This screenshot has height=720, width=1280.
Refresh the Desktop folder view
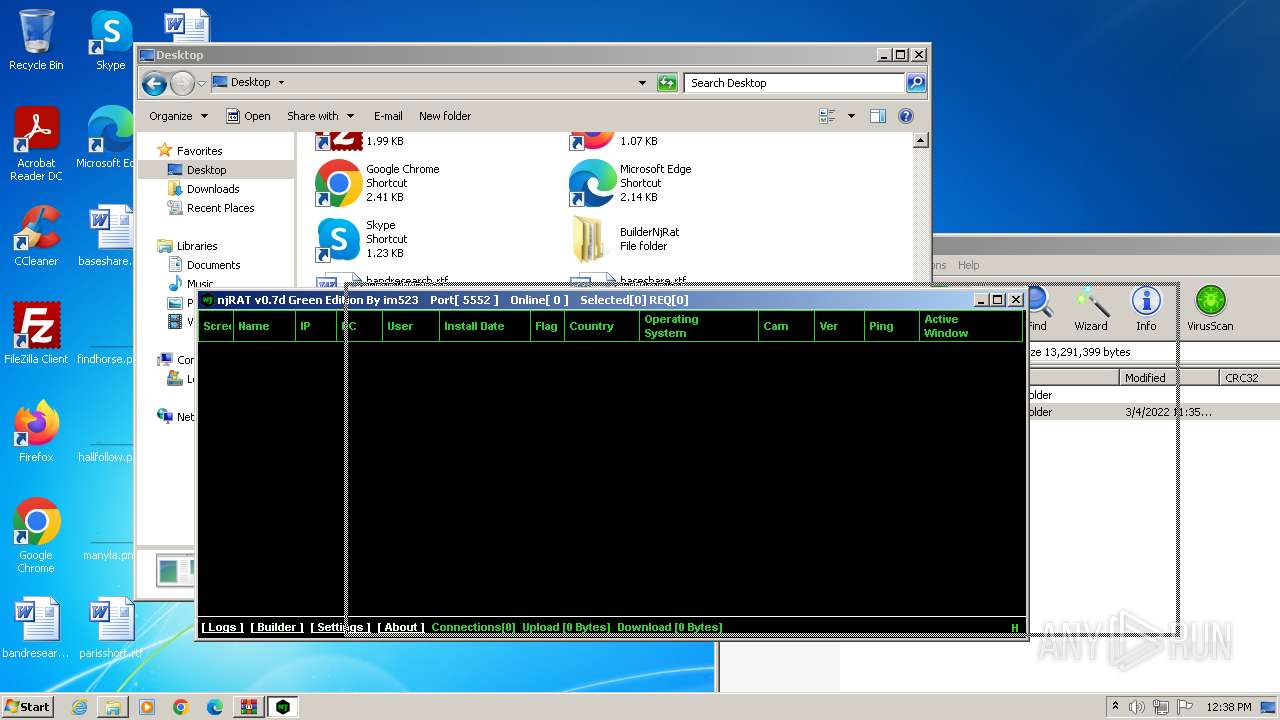point(667,83)
